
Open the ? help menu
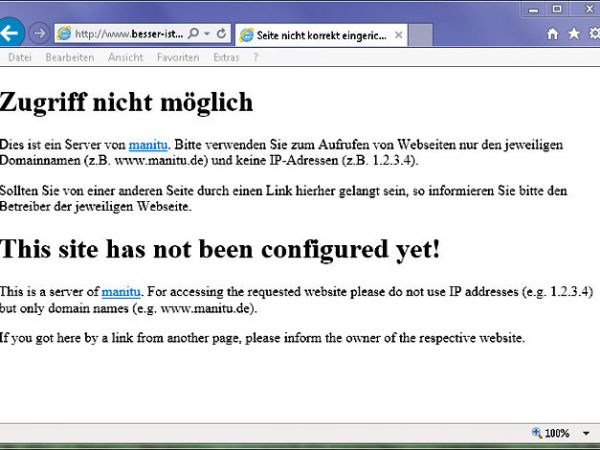pyautogui.click(x=256, y=57)
